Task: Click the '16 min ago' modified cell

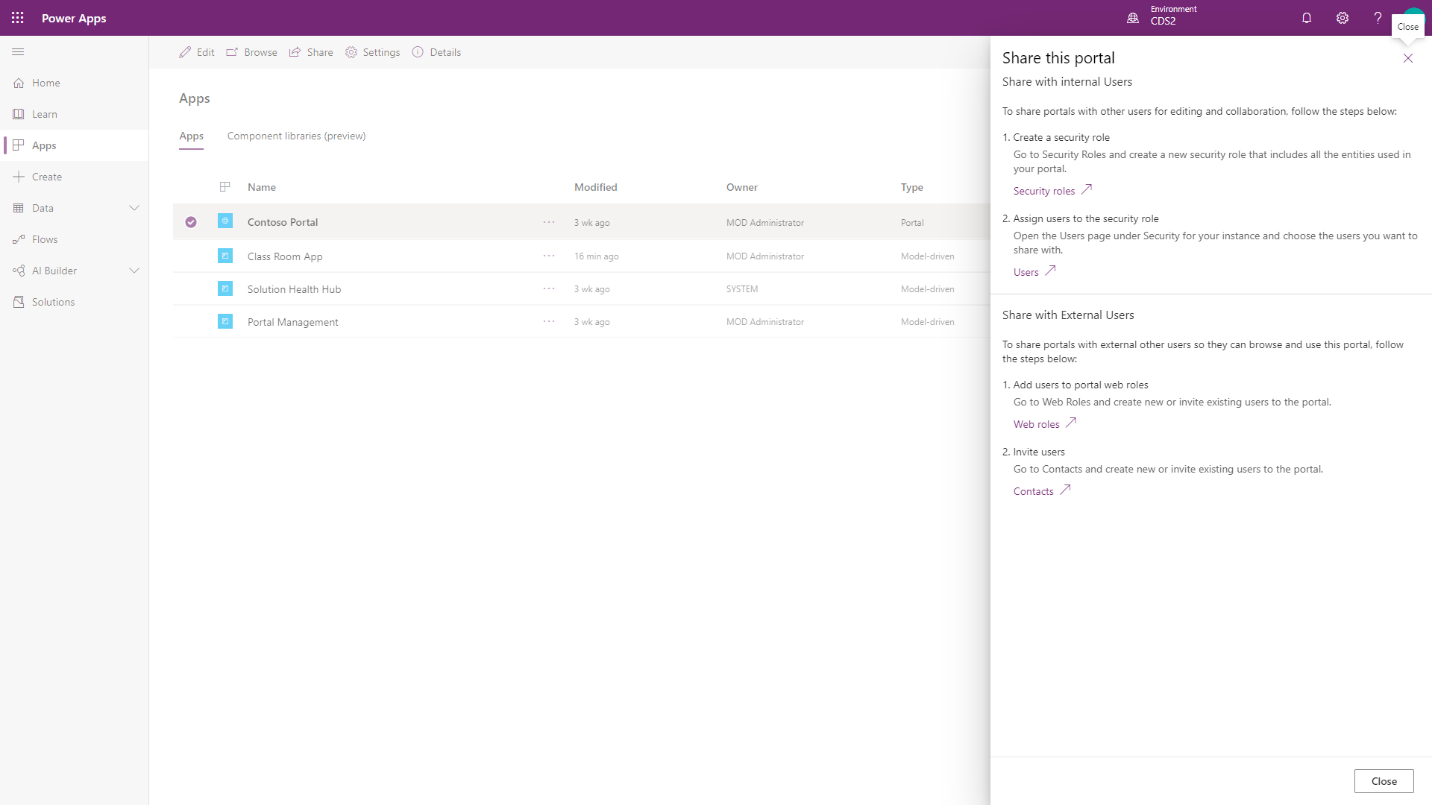Action: 596,257
